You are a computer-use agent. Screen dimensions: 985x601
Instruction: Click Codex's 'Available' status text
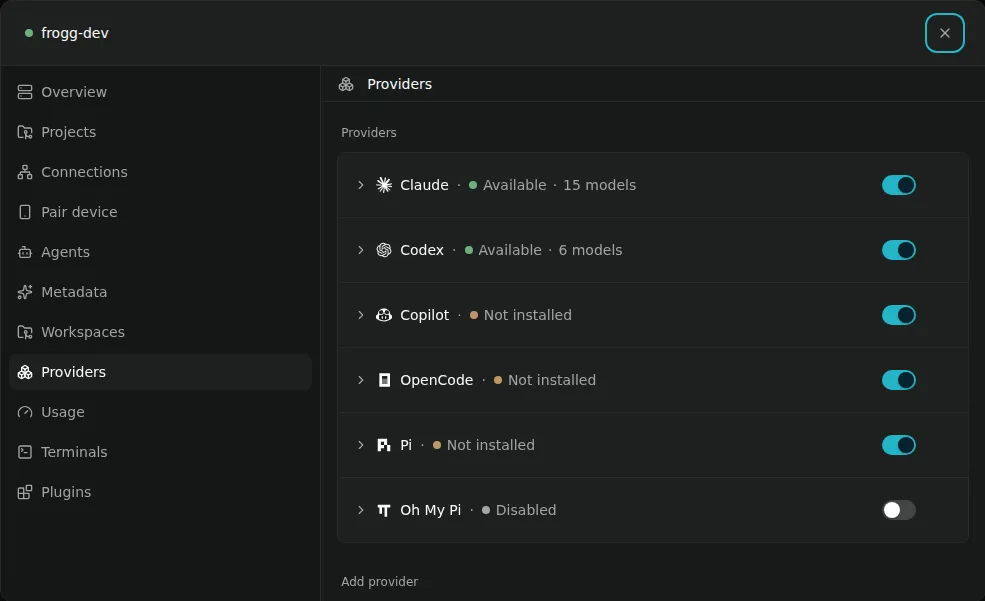(509, 250)
